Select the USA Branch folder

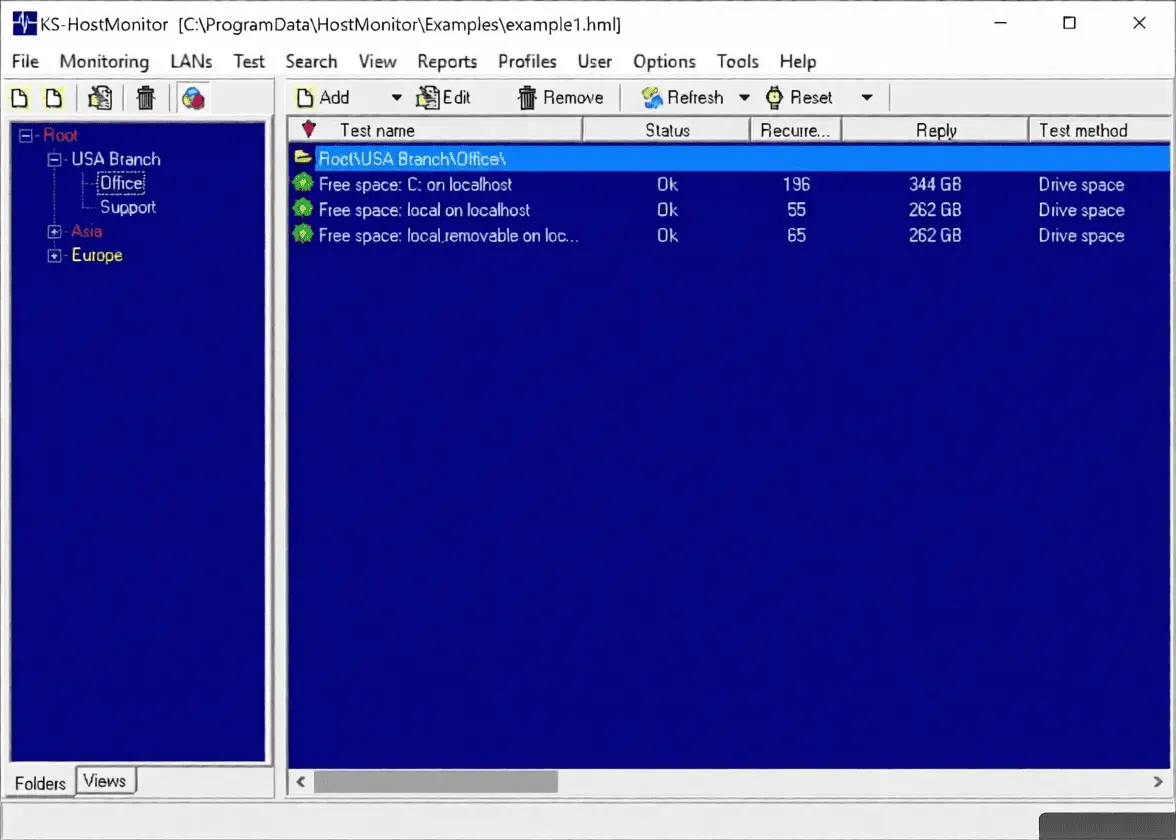pyautogui.click(x=116, y=159)
